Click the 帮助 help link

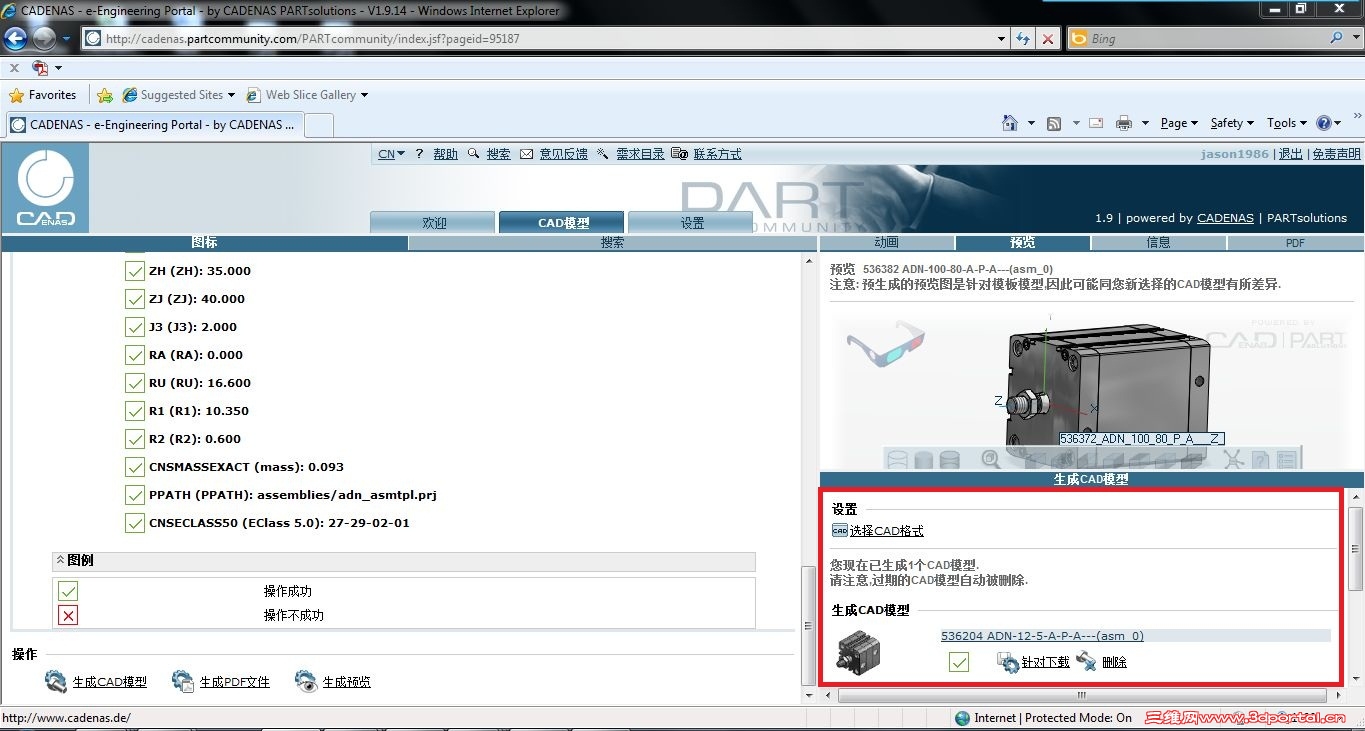pyautogui.click(x=445, y=154)
